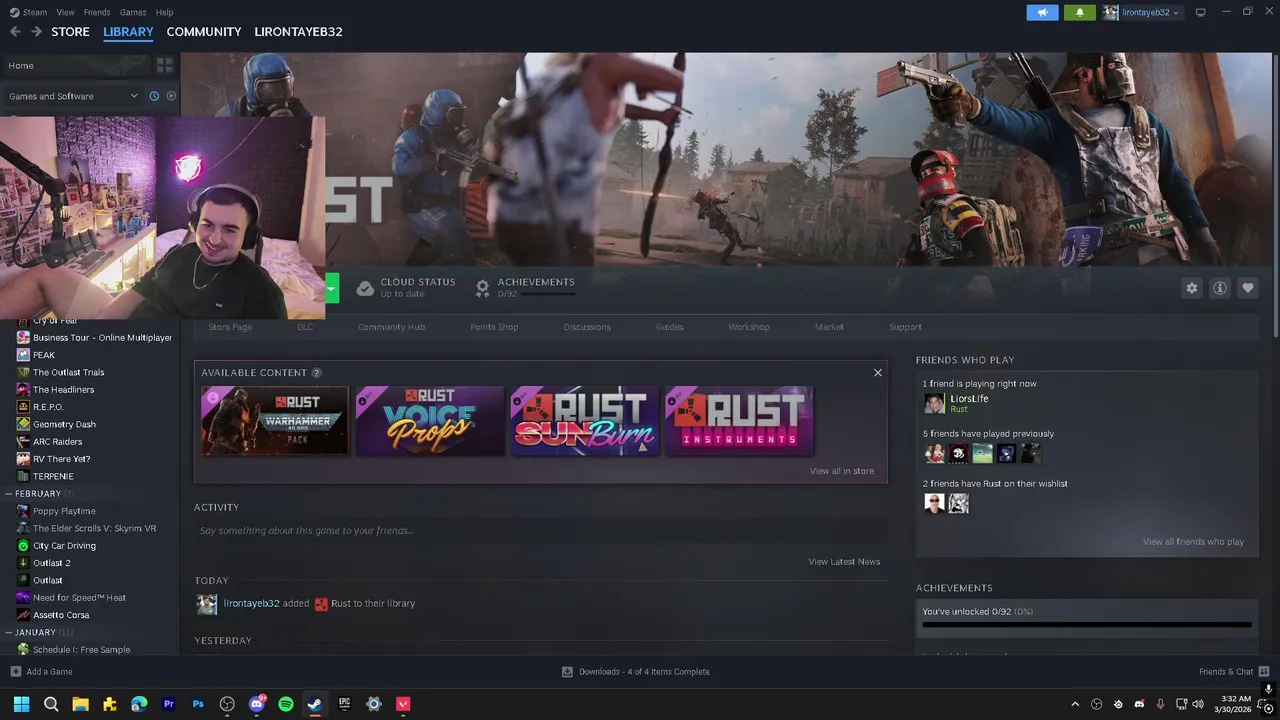Go forward with the right arrow
The height and width of the screenshot is (720, 1280).
click(x=36, y=32)
